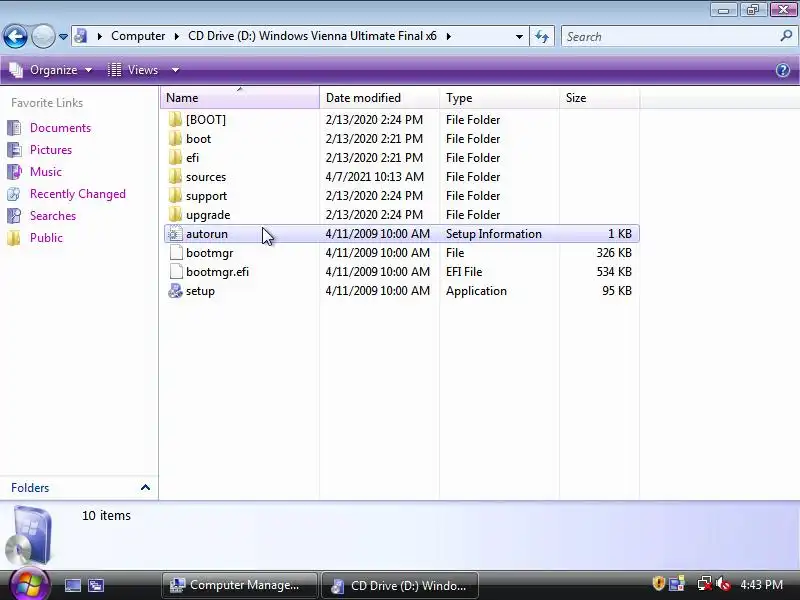Go back using the Back arrow button
Viewport: 800px width, 600px height.
click(x=15, y=37)
